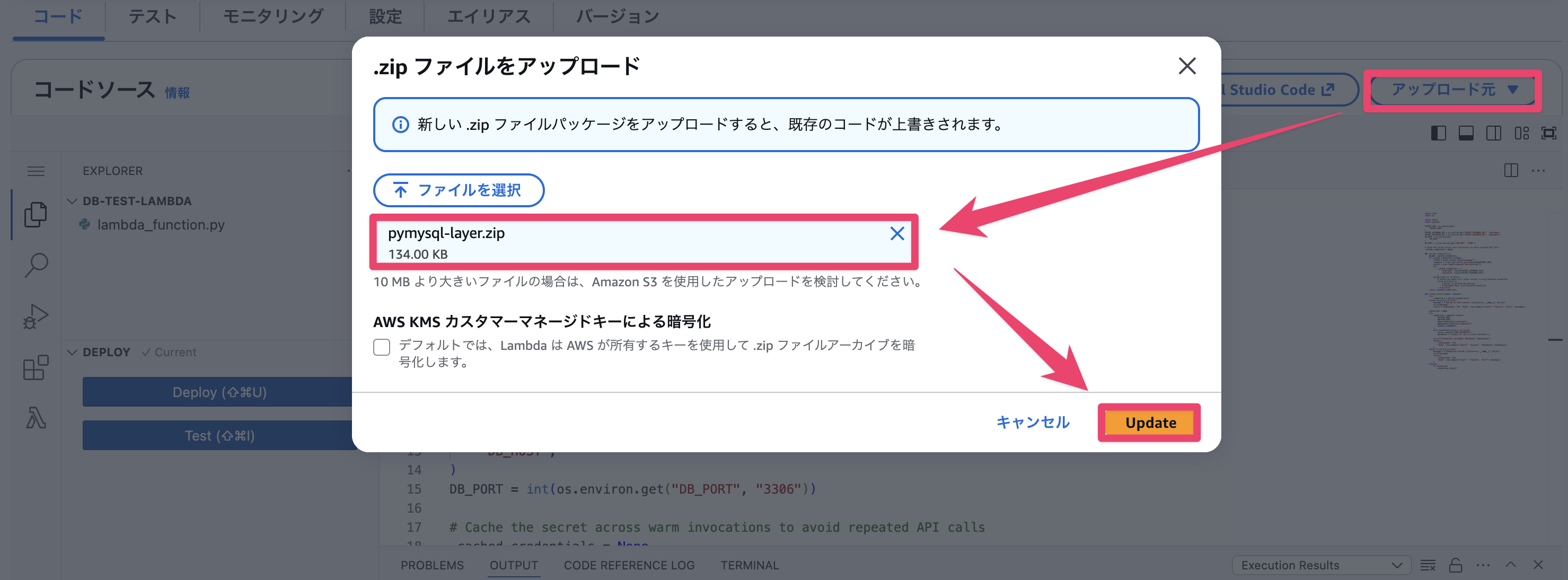1568x580 pixels.
Task: Click the ファイルを選択 button
Action: 459,190
